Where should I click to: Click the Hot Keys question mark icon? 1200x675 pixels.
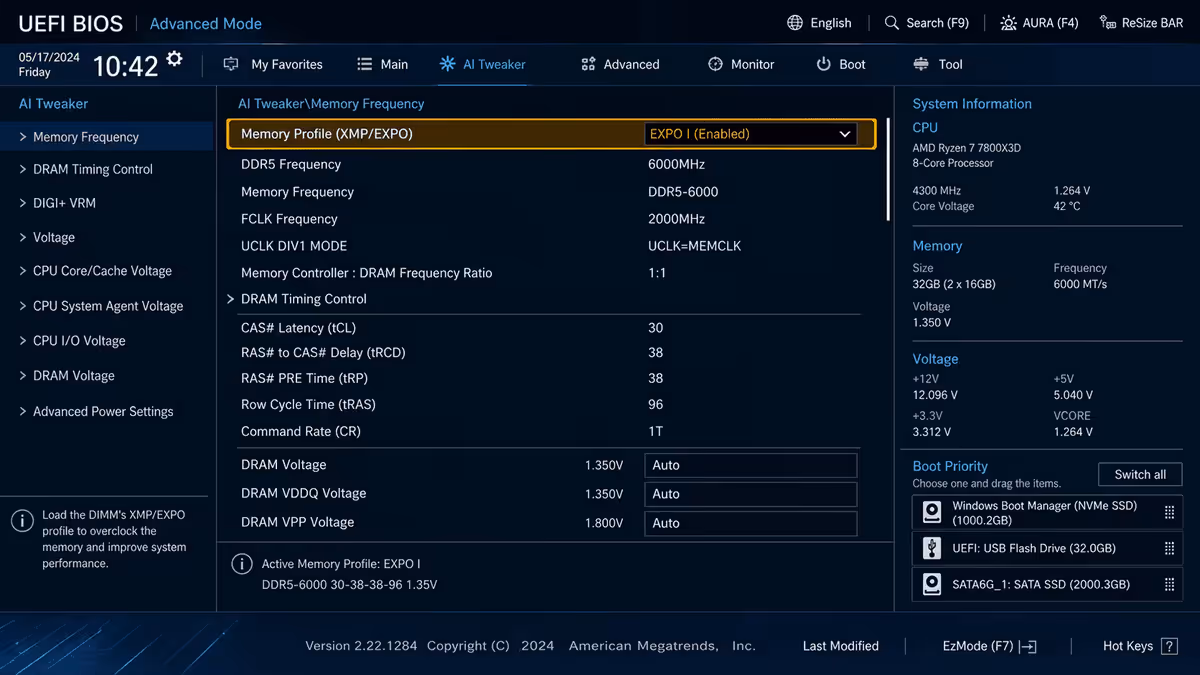[x=1170, y=646]
